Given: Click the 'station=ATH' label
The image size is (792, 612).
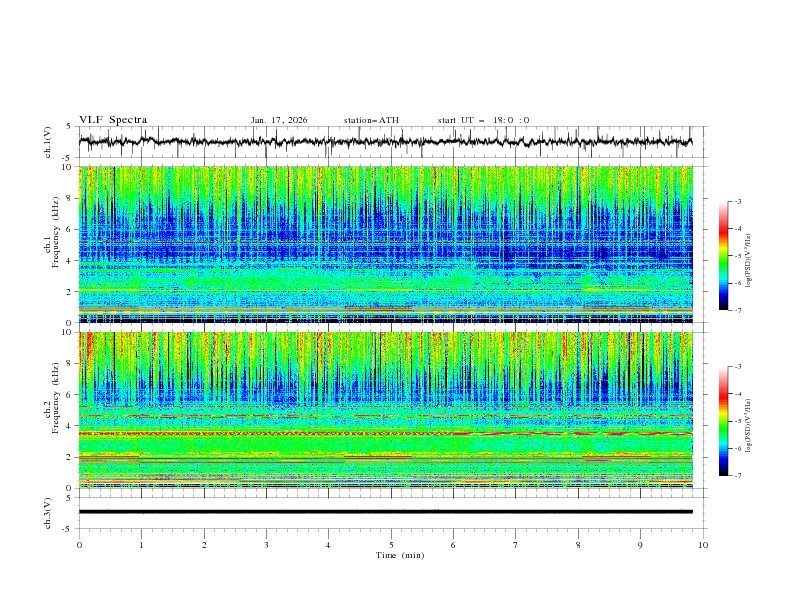Looking at the screenshot, I should tap(371, 120).
